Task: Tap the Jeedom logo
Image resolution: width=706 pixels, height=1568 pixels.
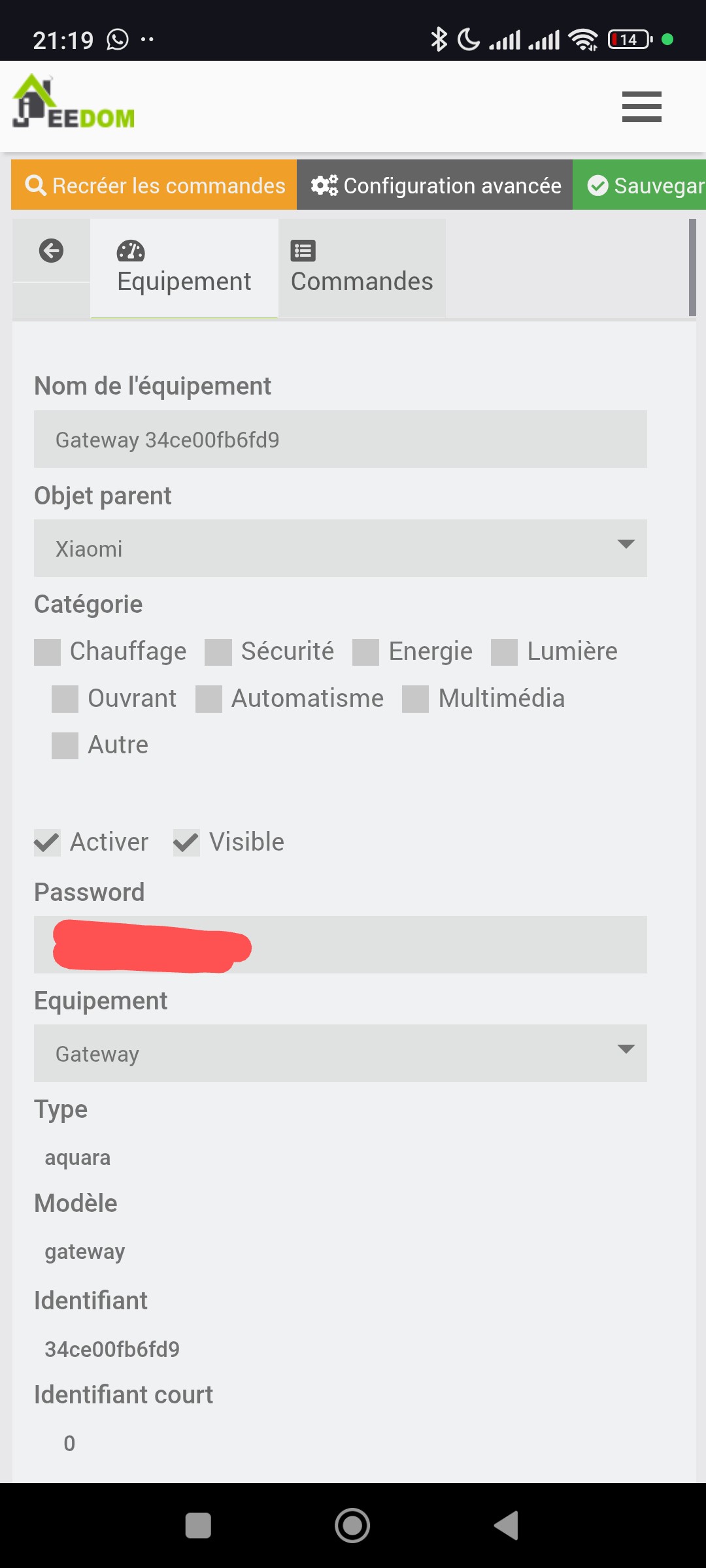Action: [74, 101]
